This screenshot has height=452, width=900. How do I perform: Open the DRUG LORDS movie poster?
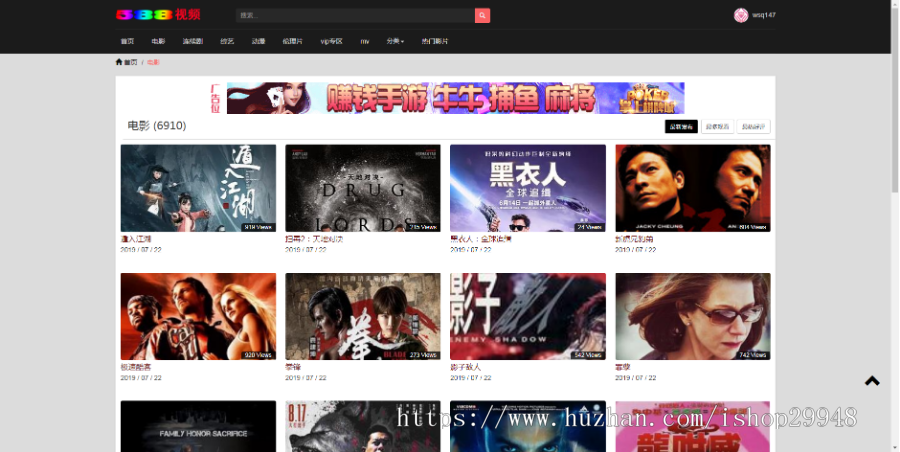(363, 188)
